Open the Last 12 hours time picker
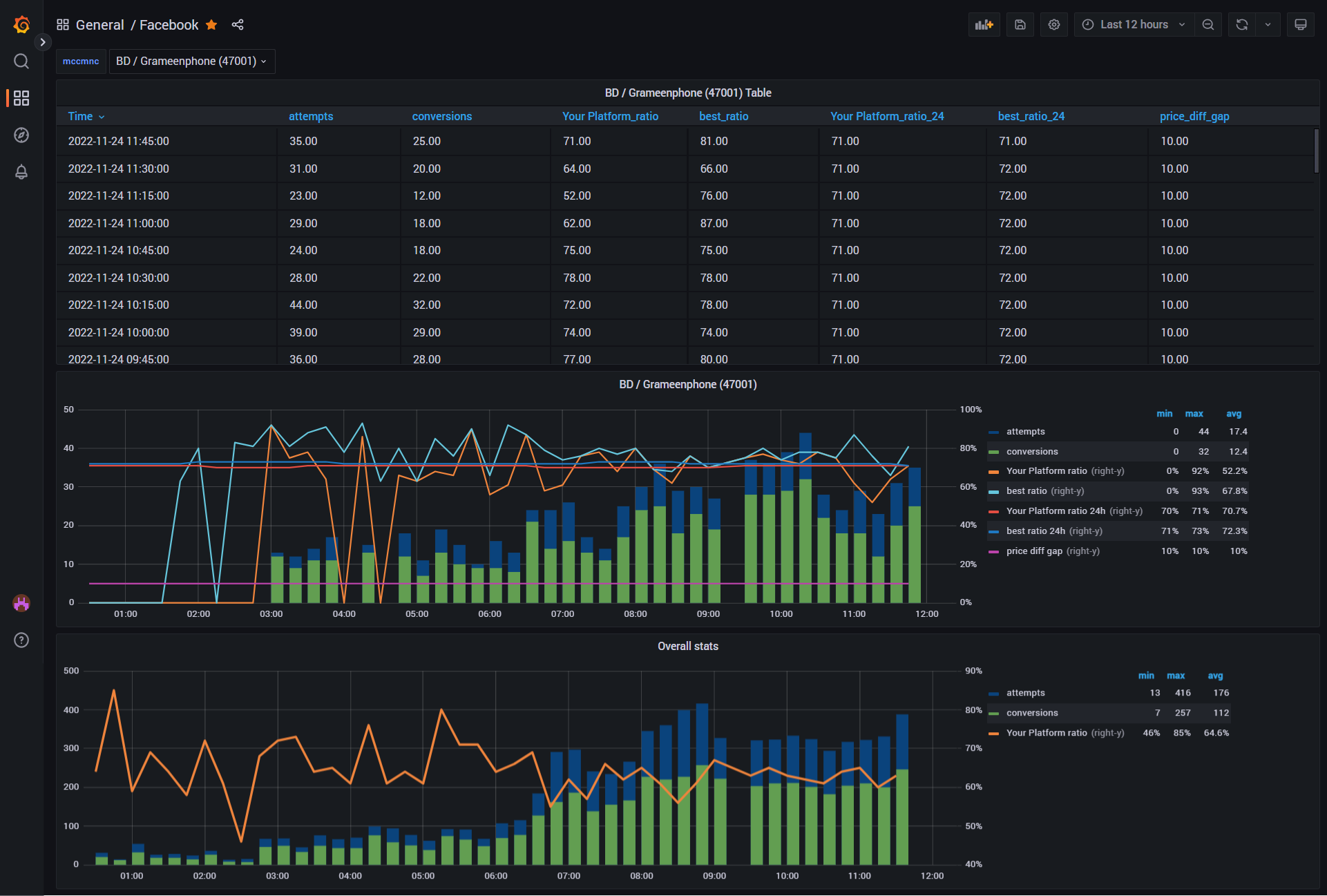1327x896 pixels. click(x=1134, y=25)
